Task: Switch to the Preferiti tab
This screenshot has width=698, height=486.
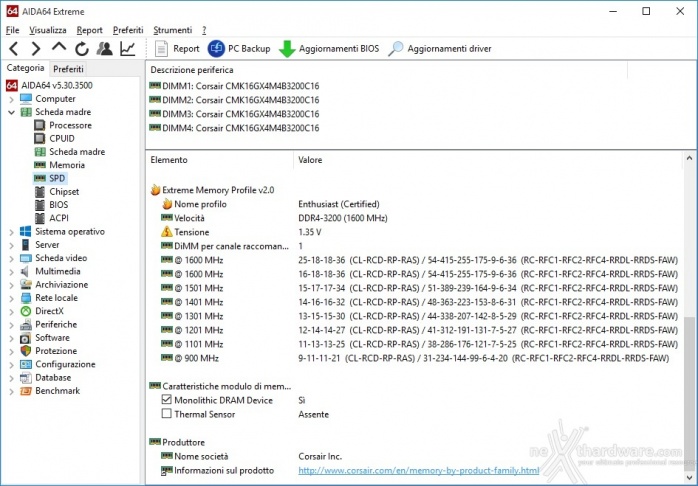Action: click(x=68, y=69)
